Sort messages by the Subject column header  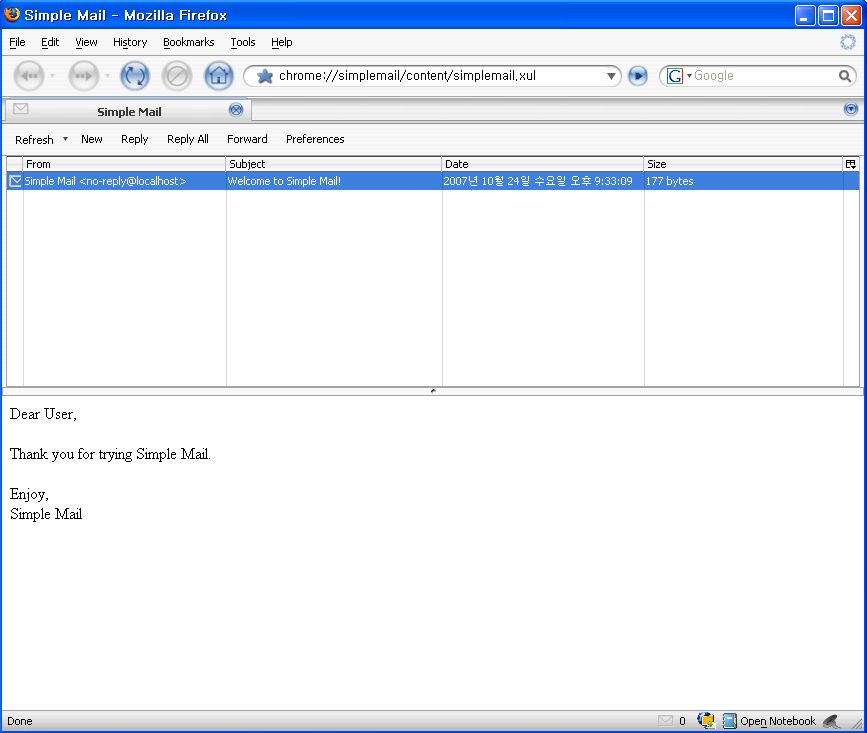click(x=334, y=164)
